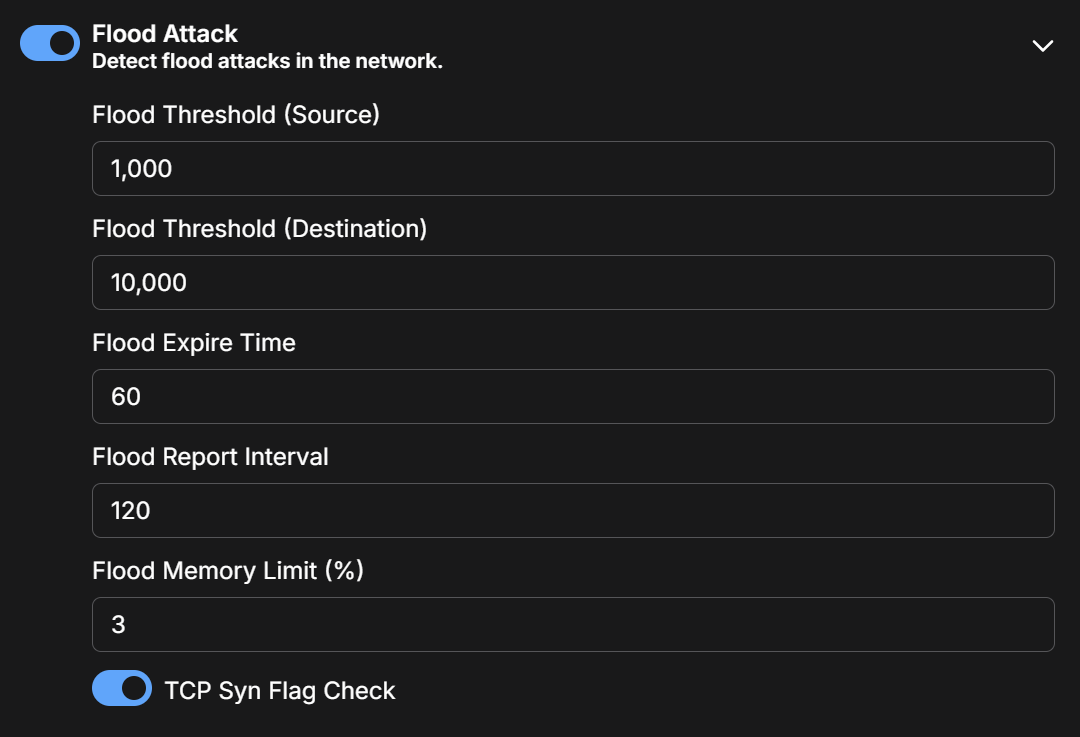This screenshot has height=737, width=1080.
Task: Focus the Flood Threshold (Destination) input box
Action: (573, 282)
